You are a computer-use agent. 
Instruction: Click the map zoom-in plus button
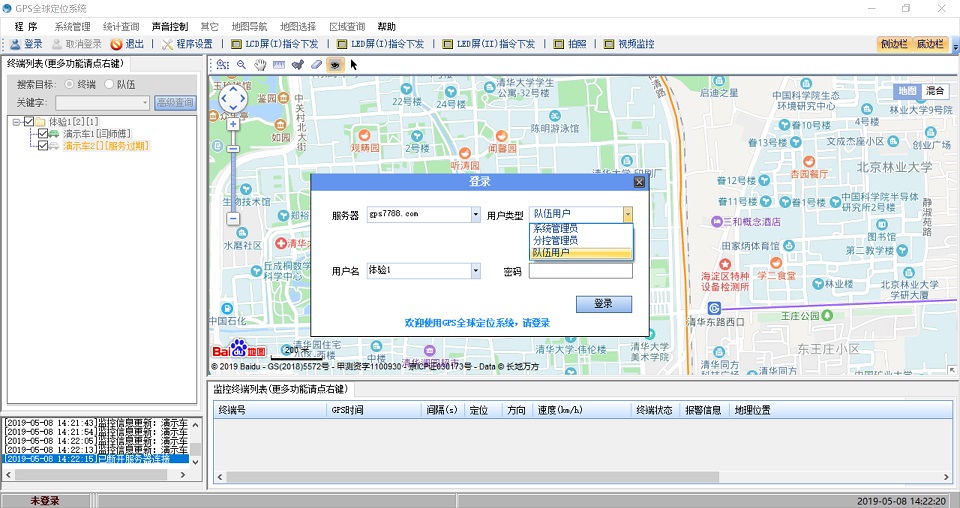pos(233,124)
